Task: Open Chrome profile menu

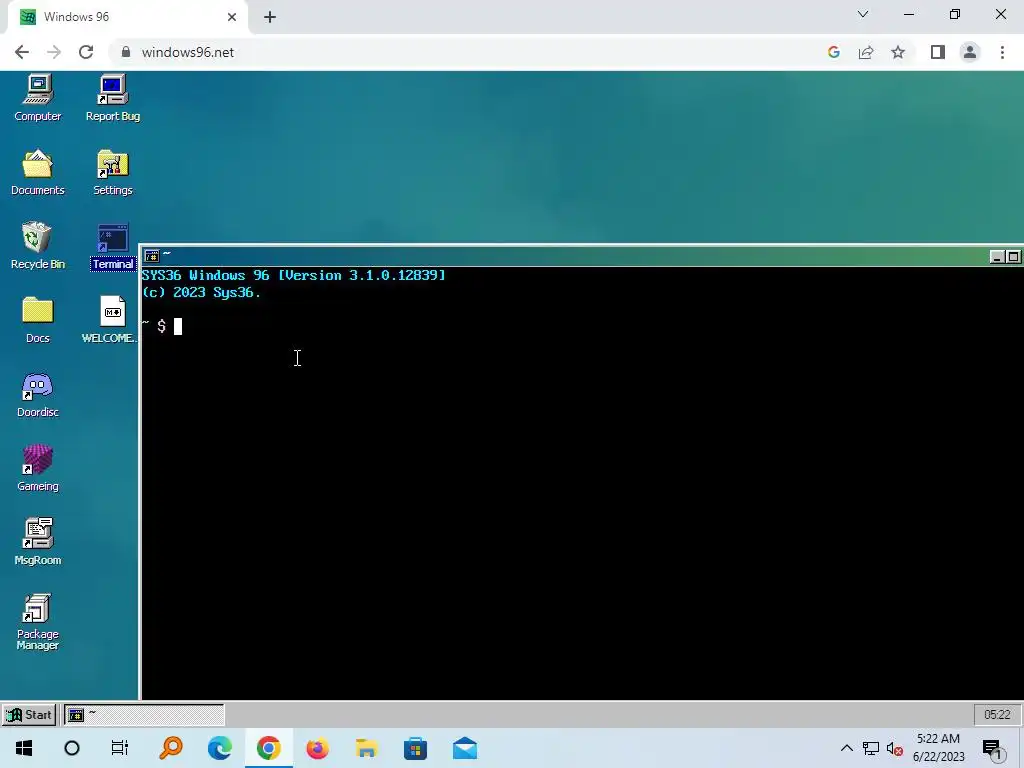Action: pos(970,52)
